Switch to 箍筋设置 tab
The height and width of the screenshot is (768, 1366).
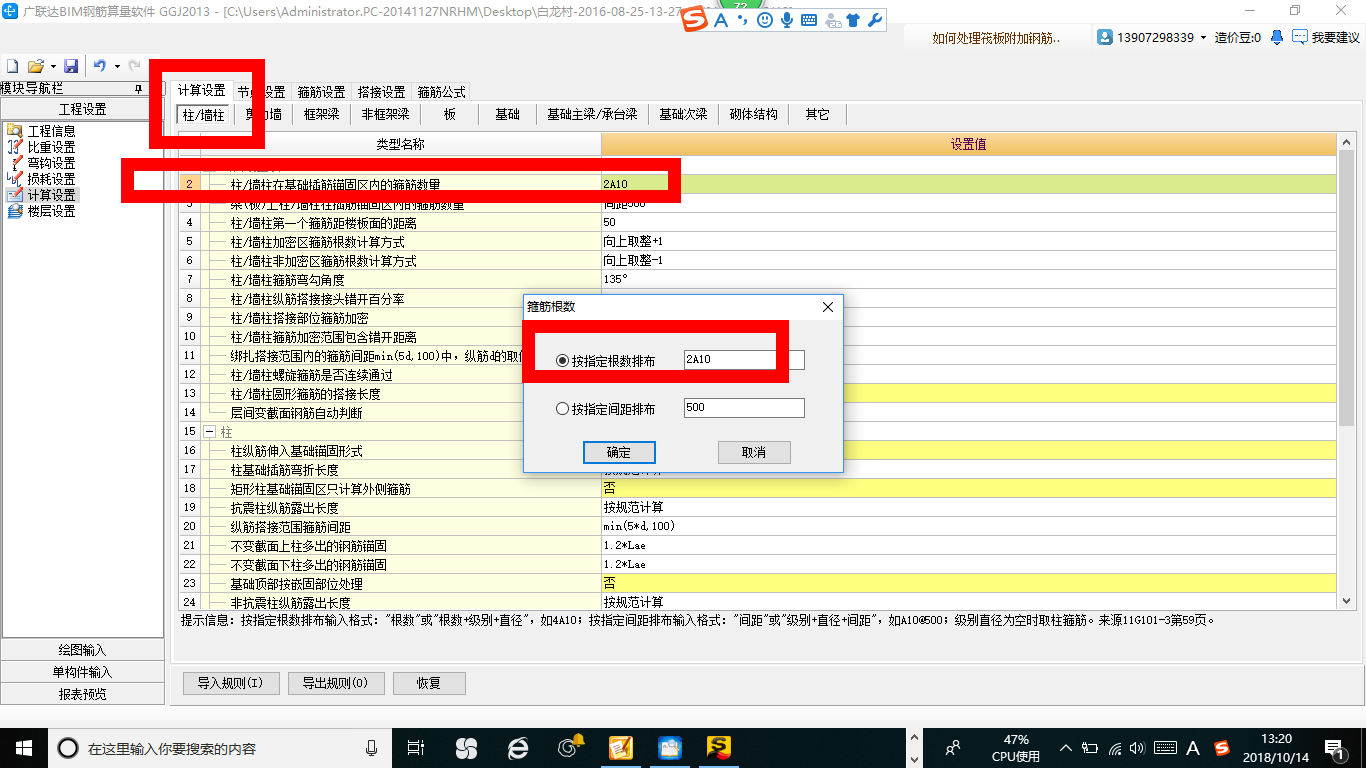321,92
